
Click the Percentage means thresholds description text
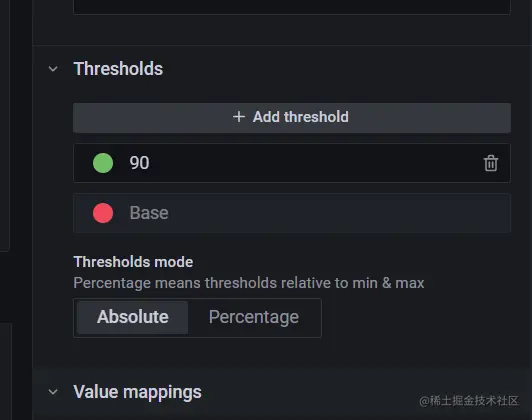(x=249, y=283)
